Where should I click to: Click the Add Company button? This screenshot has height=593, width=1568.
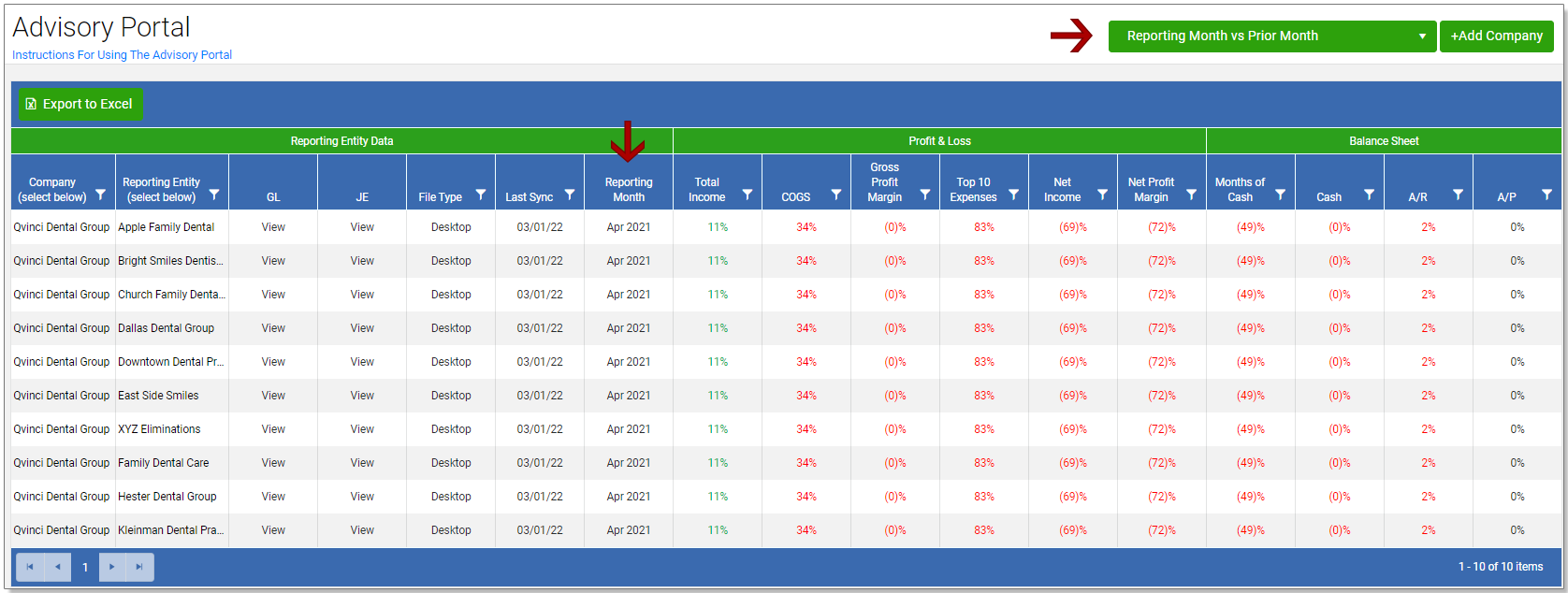coord(1496,36)
